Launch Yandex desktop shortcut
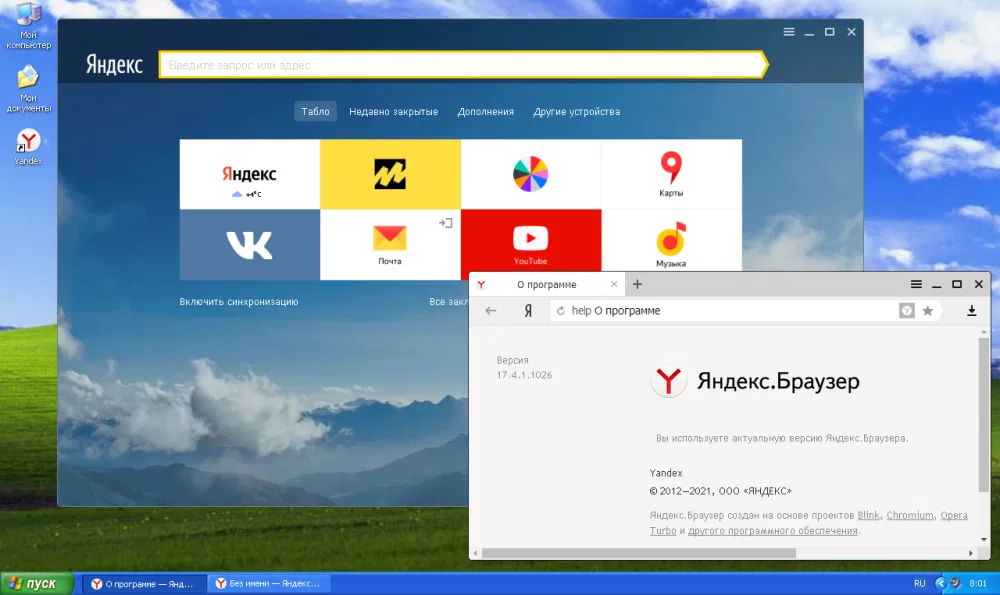Viewport: 1000px width, 595px height. (28, 147)
